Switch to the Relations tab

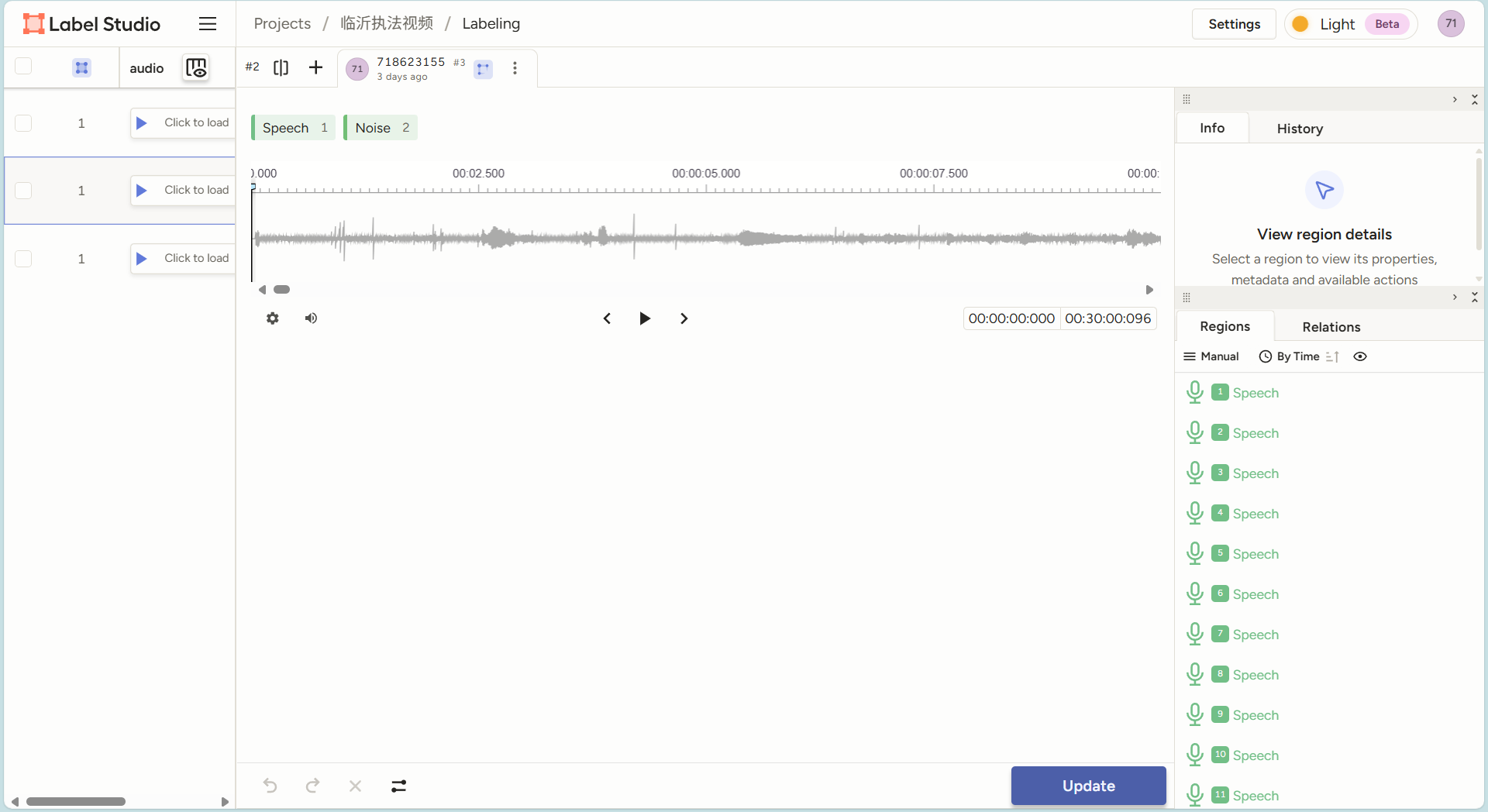pyautogui.click(x=1331, y=327)
